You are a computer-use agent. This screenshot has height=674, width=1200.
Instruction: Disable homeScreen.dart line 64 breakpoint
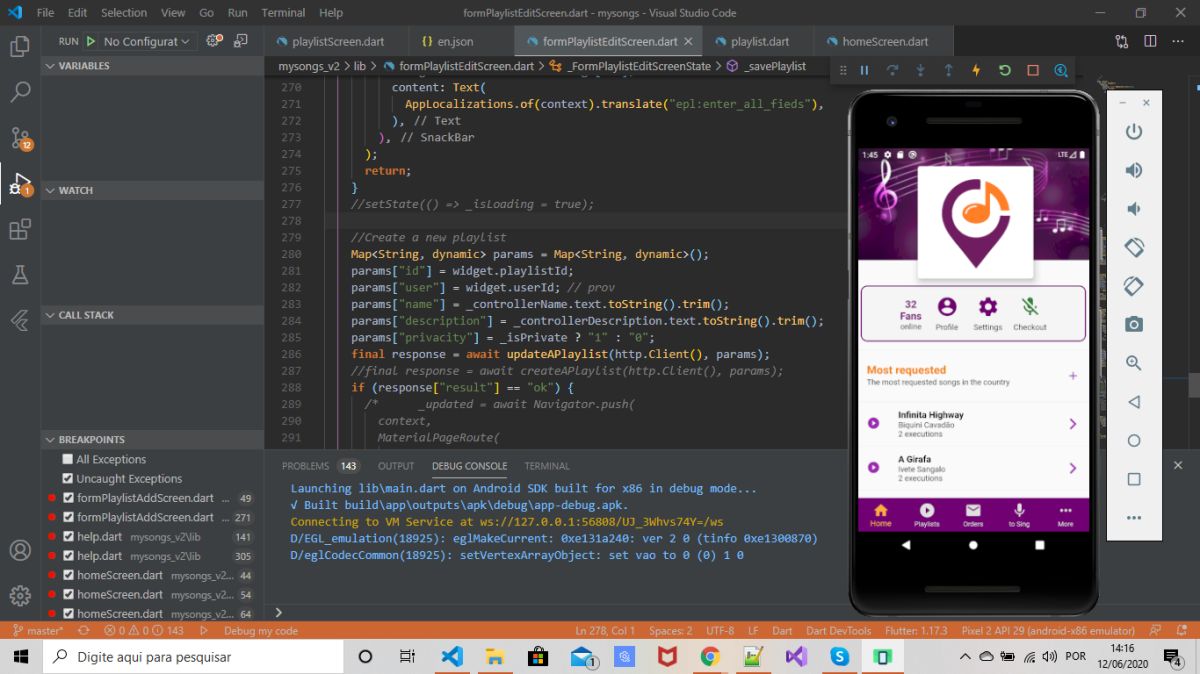click(68, 613)
